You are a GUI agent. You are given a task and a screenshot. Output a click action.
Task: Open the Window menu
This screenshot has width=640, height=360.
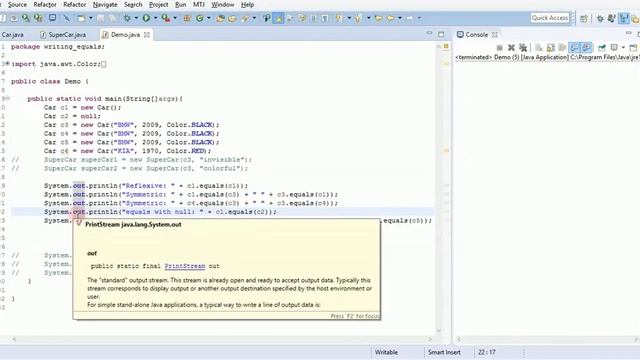click(x=222, y=5)
